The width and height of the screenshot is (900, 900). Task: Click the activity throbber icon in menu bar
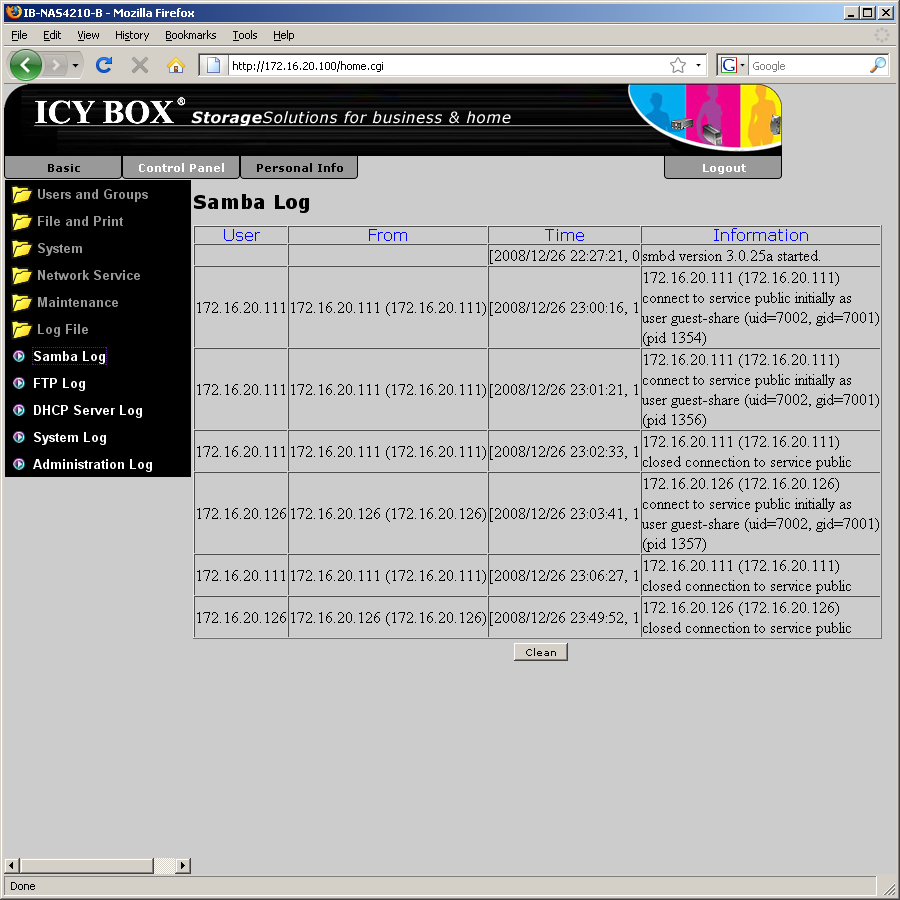point(881,35)
